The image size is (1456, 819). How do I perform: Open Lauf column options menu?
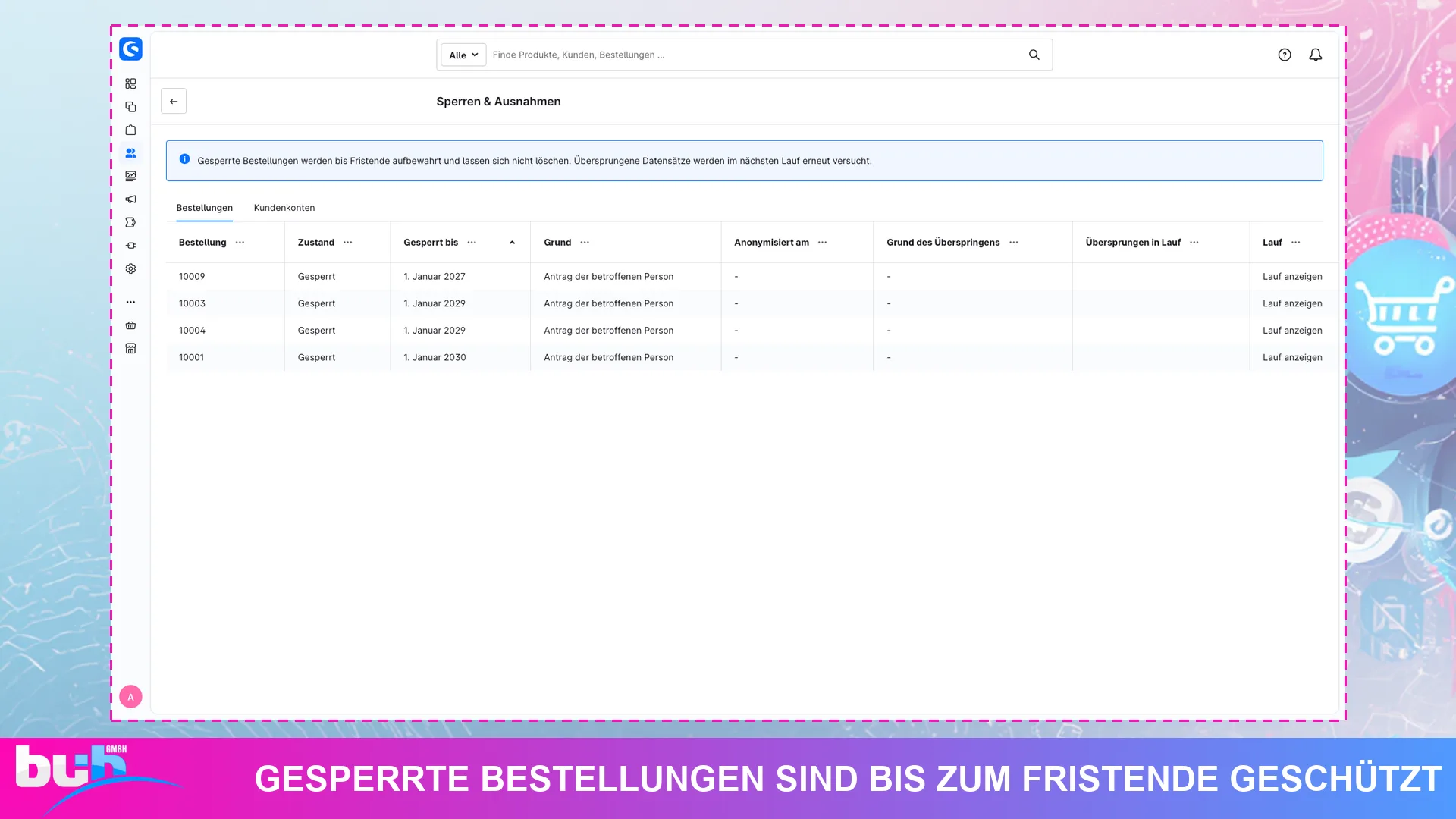[x=1296, y=243]
